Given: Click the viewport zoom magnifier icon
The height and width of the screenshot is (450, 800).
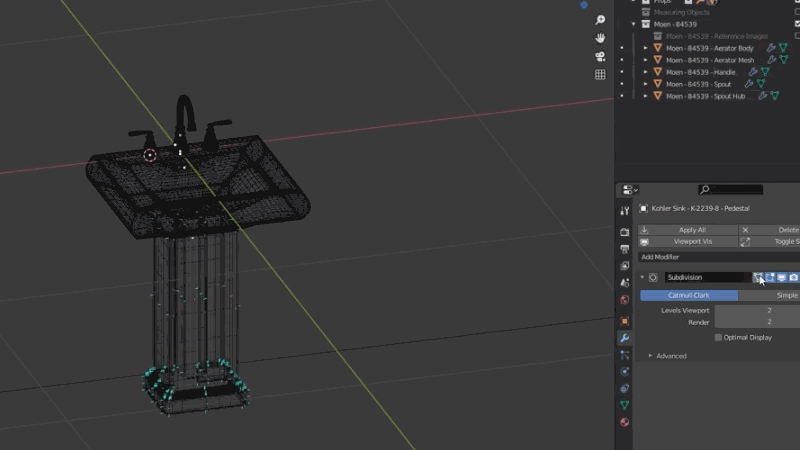Looking at the screenshot, I should point(600,20).
